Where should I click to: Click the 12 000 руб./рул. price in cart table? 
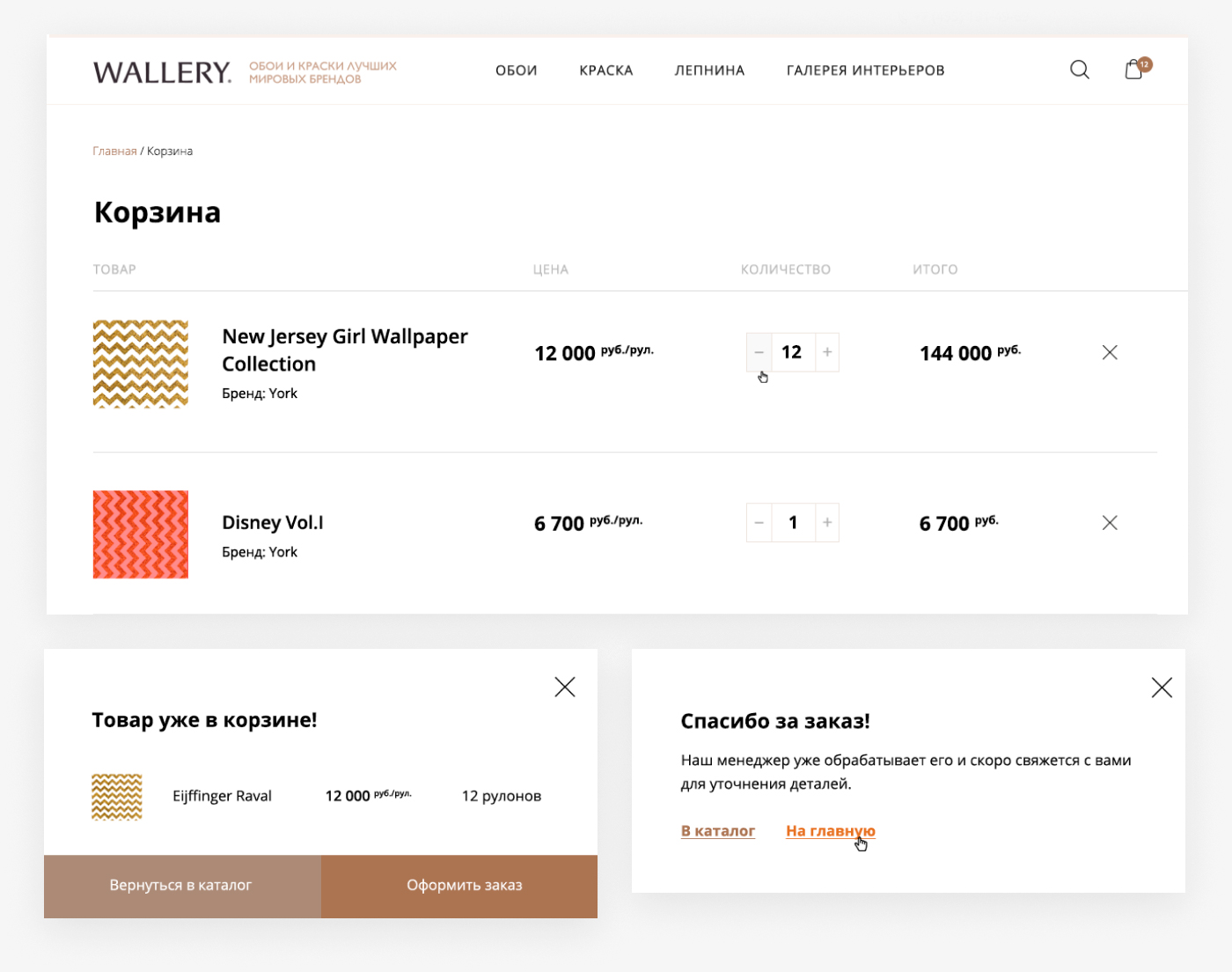[x=594, y=353]
